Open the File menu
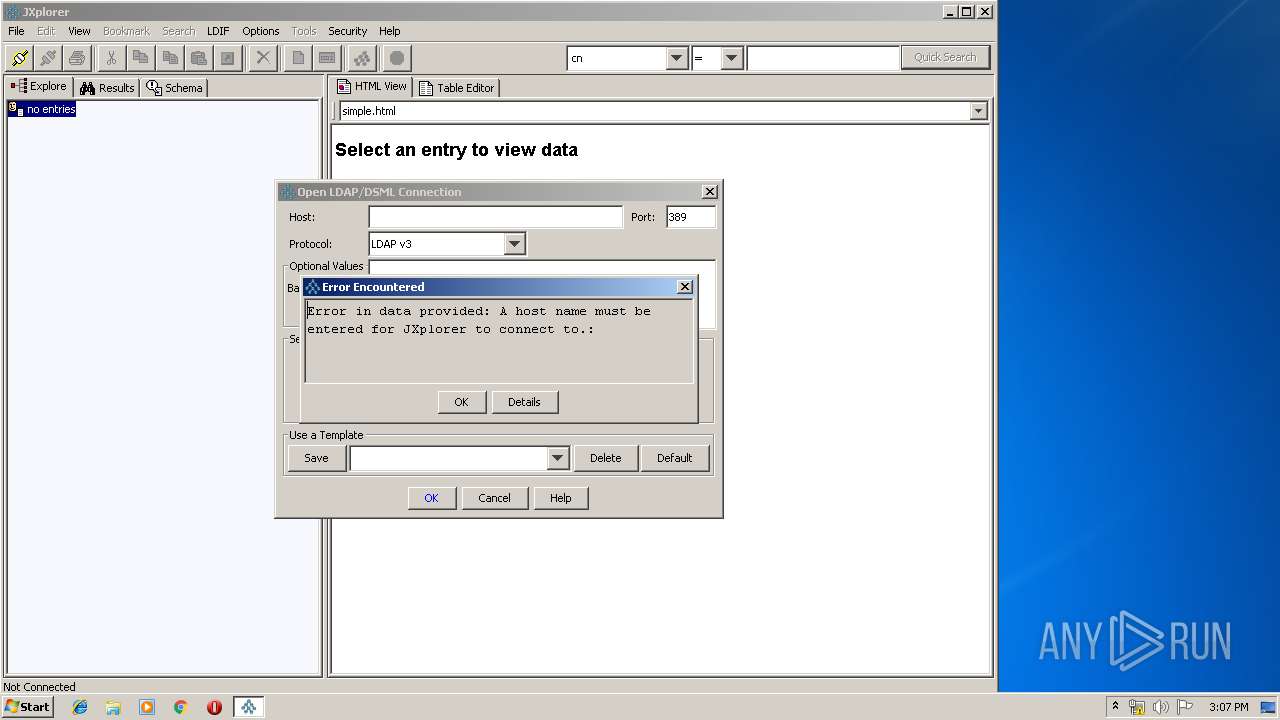This screenshot has width=1280, height=720. pos(16,31)
